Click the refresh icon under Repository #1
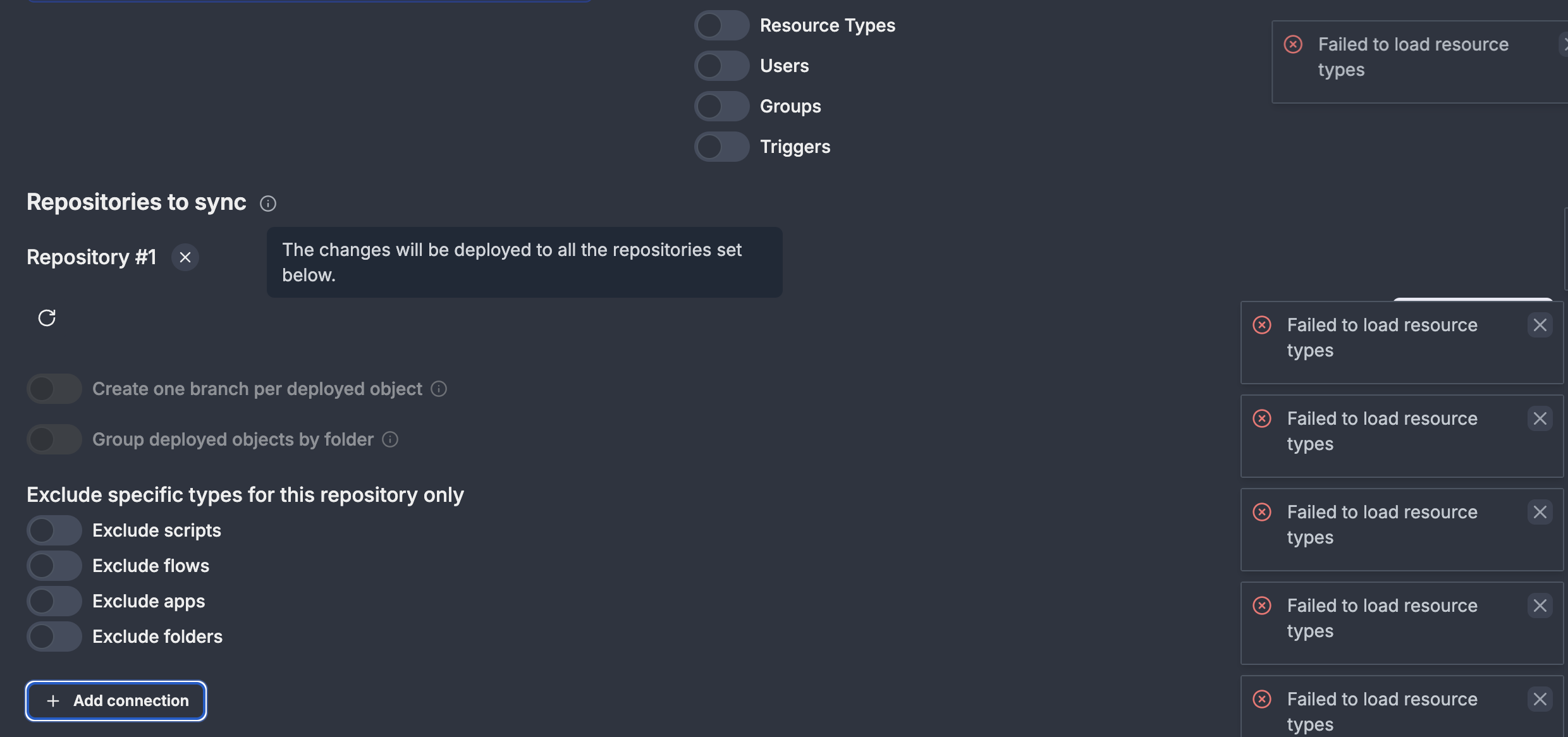Viewport: 1568px width, 737px height. coord(47,317)
